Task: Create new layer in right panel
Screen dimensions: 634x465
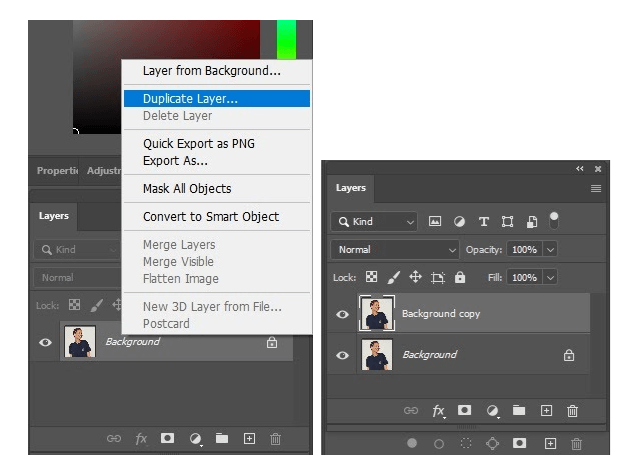Action: point(546,411)
